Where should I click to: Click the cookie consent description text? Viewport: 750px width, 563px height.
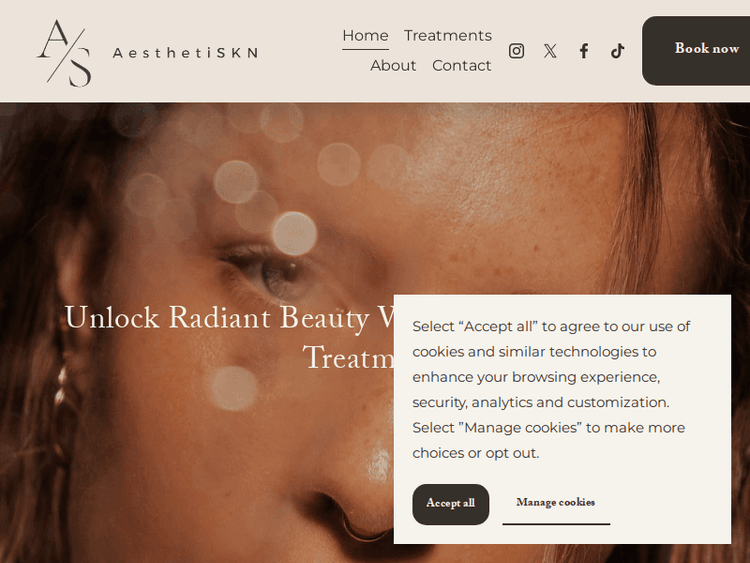(x=551, y=389)
